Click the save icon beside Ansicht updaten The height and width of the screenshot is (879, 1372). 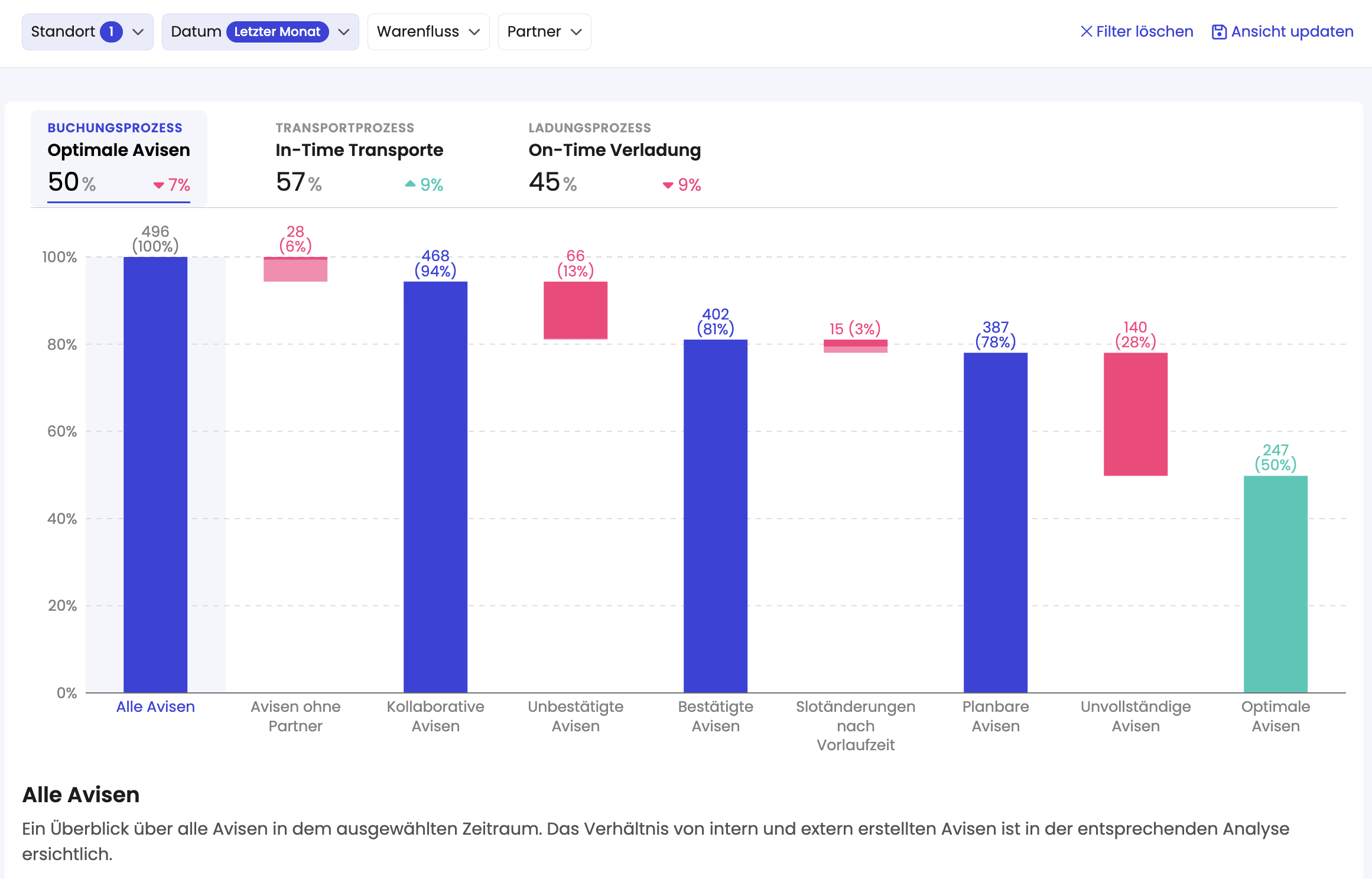tap(1219, 31)
